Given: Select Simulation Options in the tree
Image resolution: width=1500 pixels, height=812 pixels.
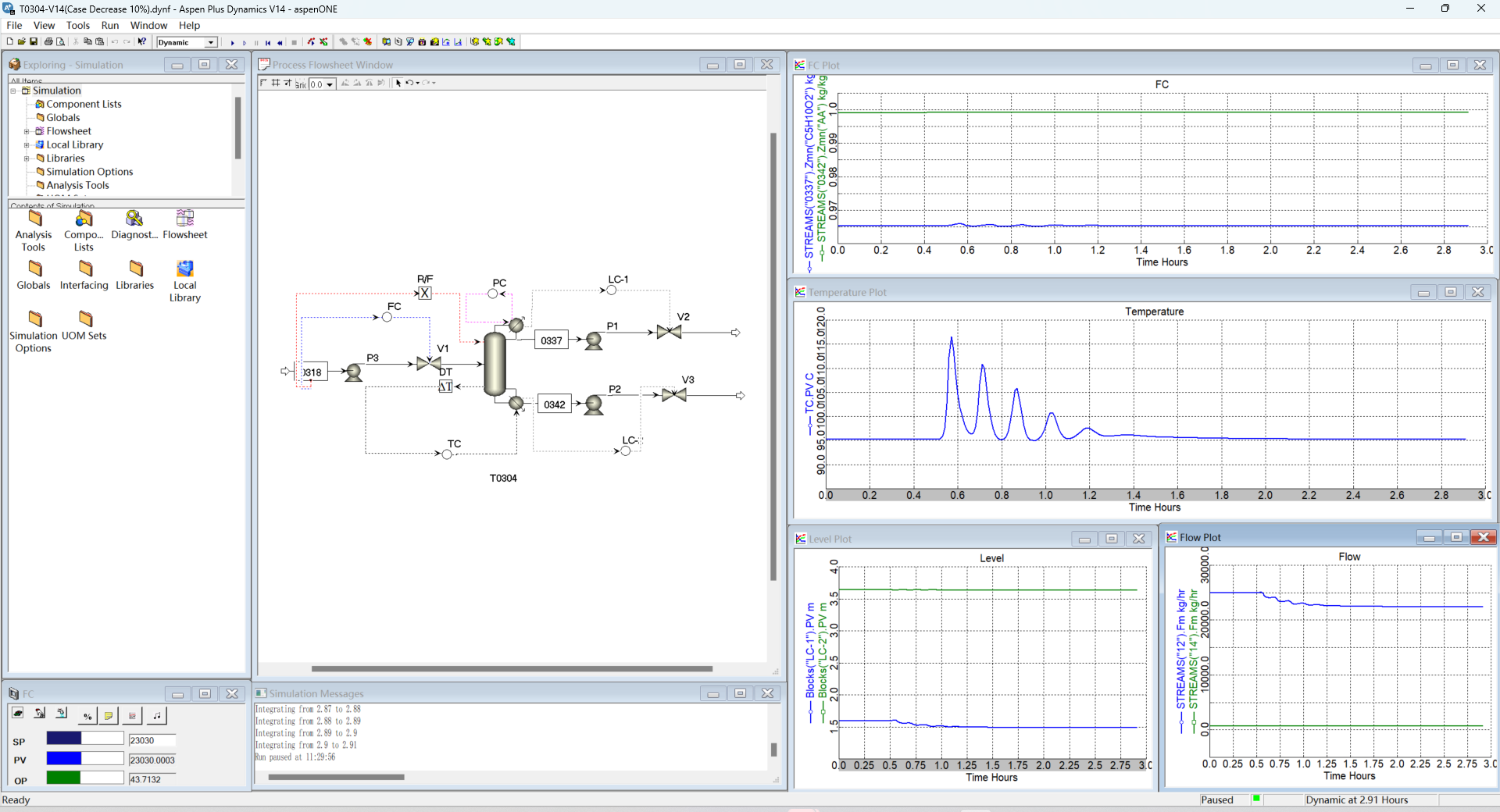Looking at the screenshot, I should (89, 172).
